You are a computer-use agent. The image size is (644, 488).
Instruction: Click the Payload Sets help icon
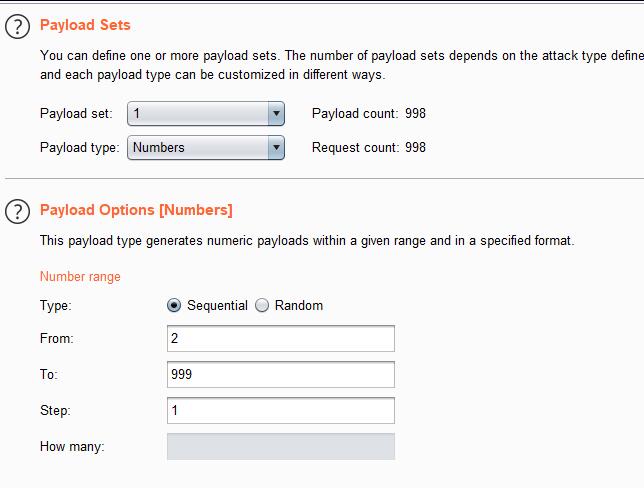[x=18, y=27]
